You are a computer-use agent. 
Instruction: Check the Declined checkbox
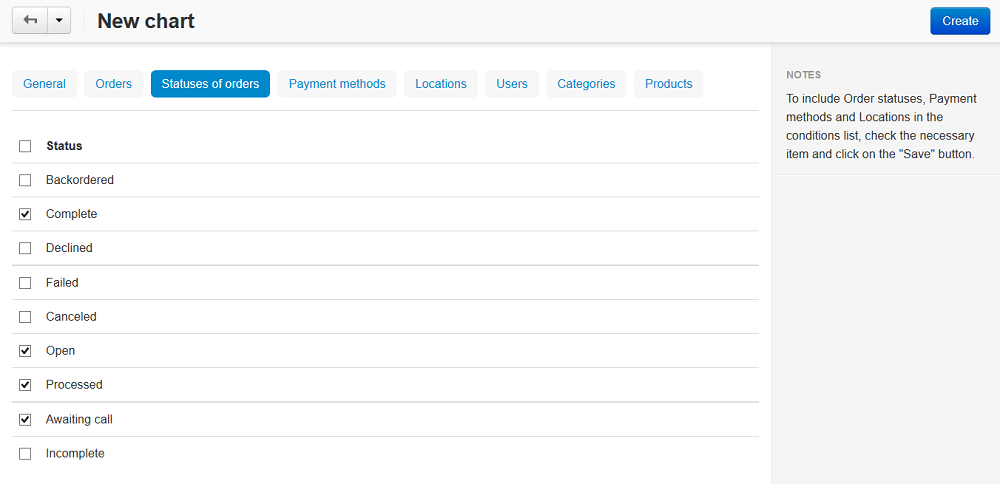pos(25,248)
